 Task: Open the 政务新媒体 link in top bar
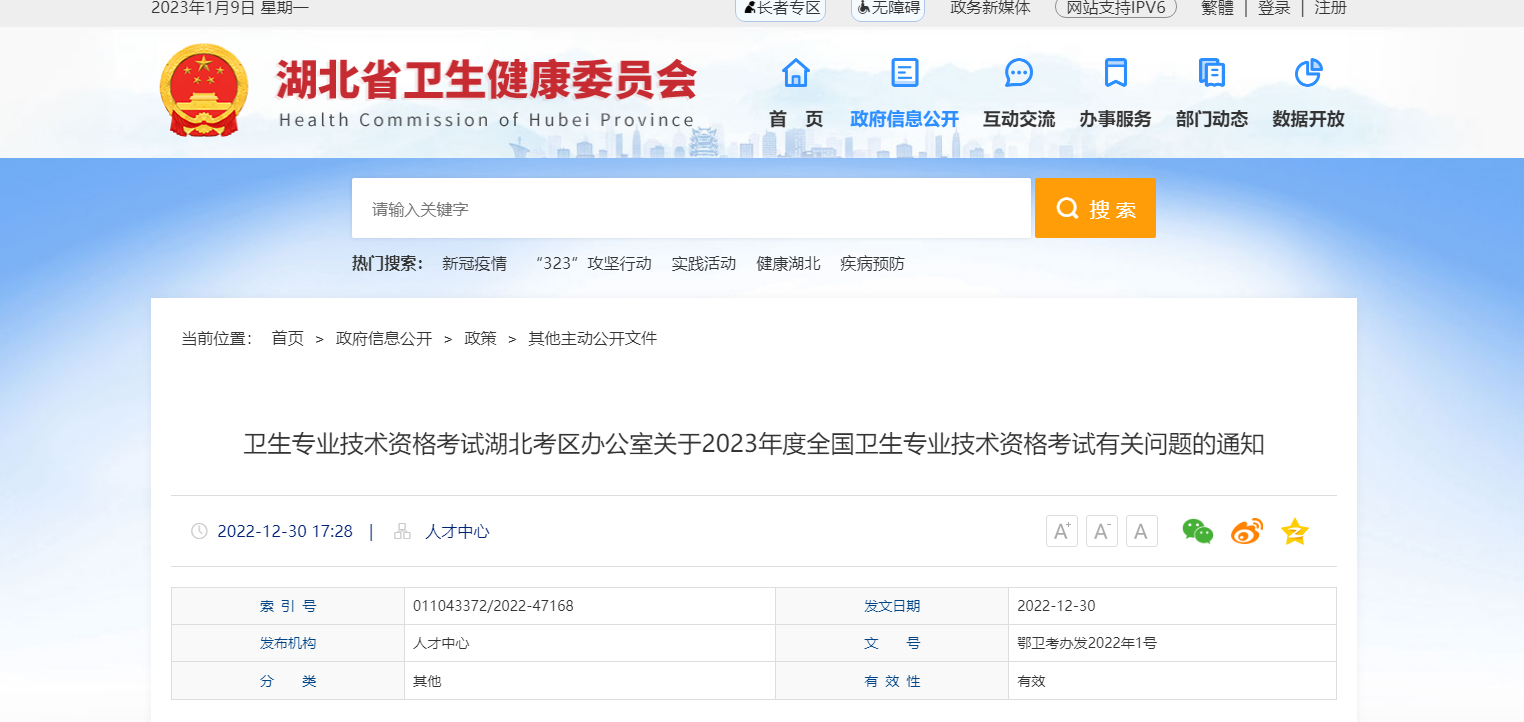989,8
